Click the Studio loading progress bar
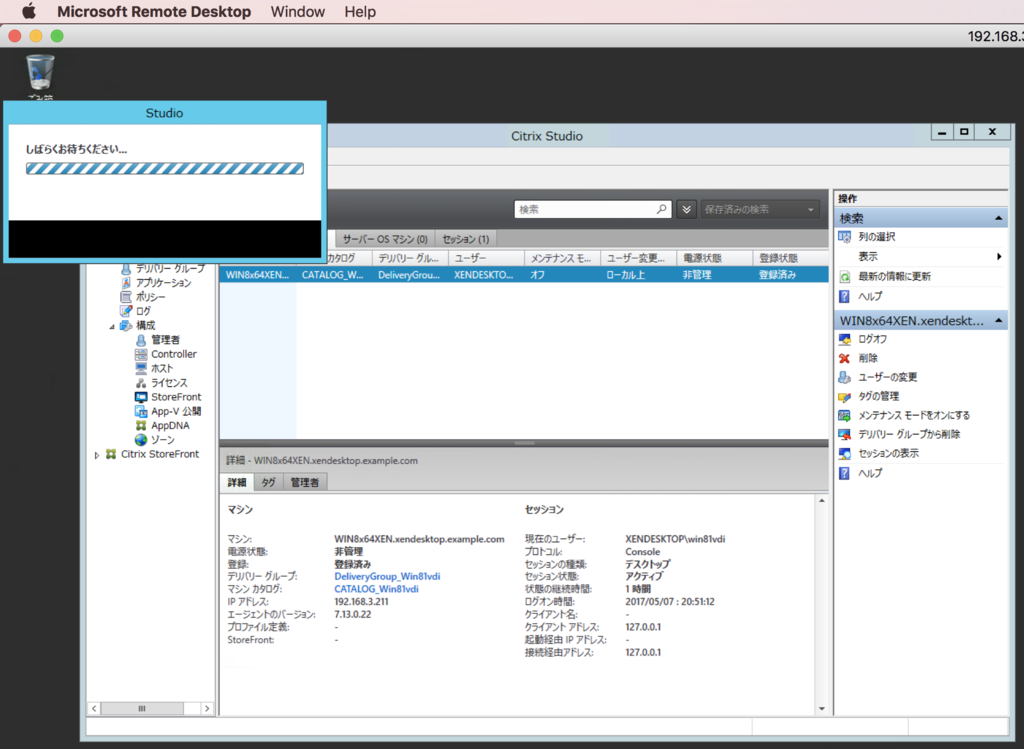 click(x=165, y=168)
